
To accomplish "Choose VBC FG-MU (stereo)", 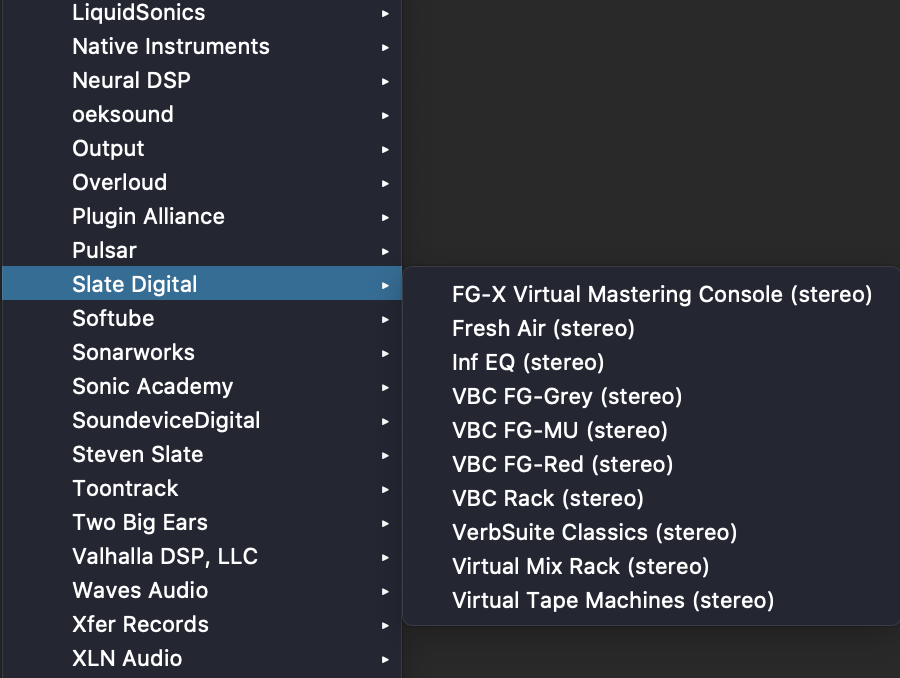I will pyautogui.click(x=651, y=431).
